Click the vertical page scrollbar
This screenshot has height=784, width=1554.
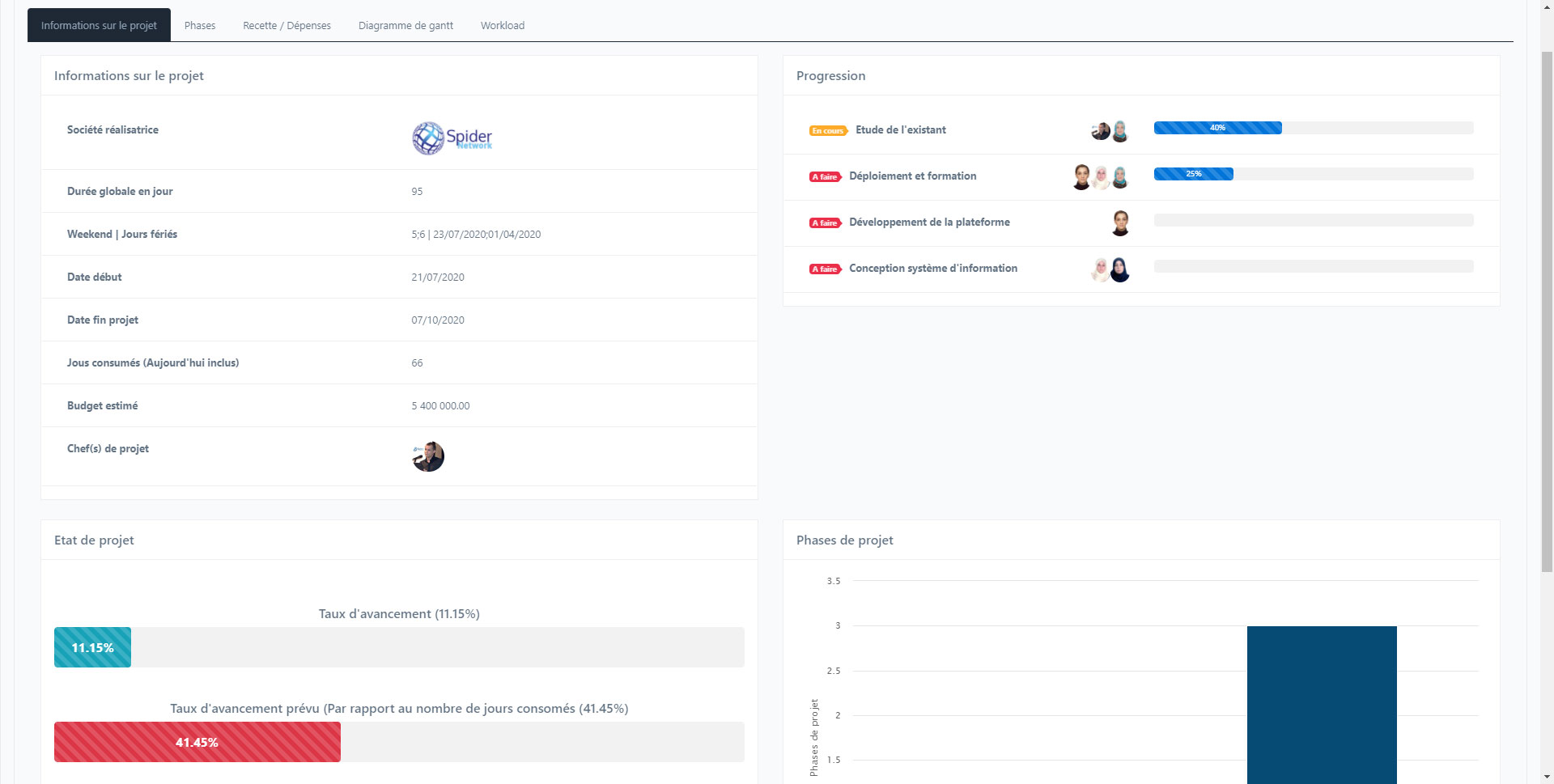(1546, 311)
